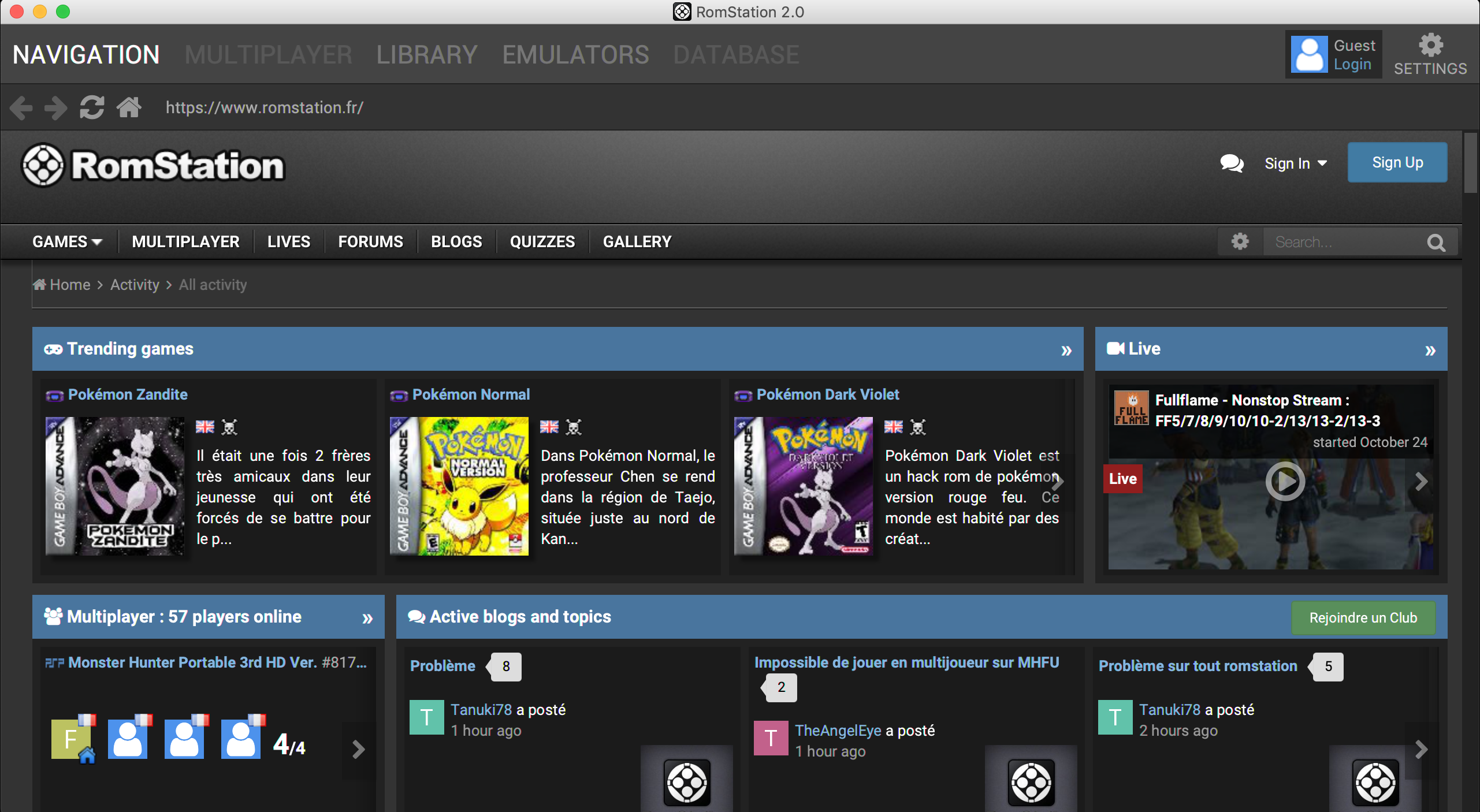The width and height of the screenshot is (1480, 812).
Task: Open the BLOGS menu item
Action: click(x=456, y=241)
